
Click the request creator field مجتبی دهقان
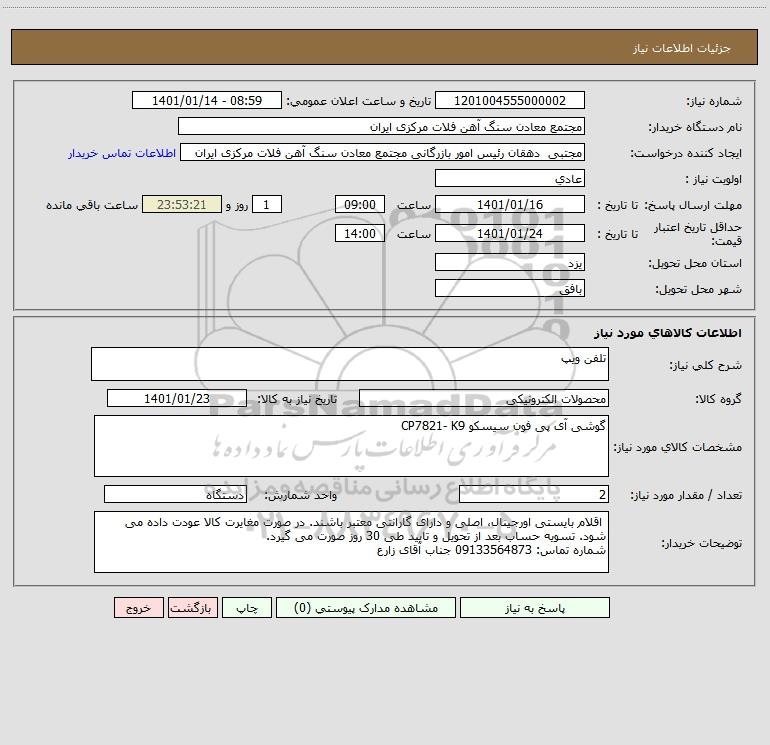pyautogui.click(x=383, y=153)
